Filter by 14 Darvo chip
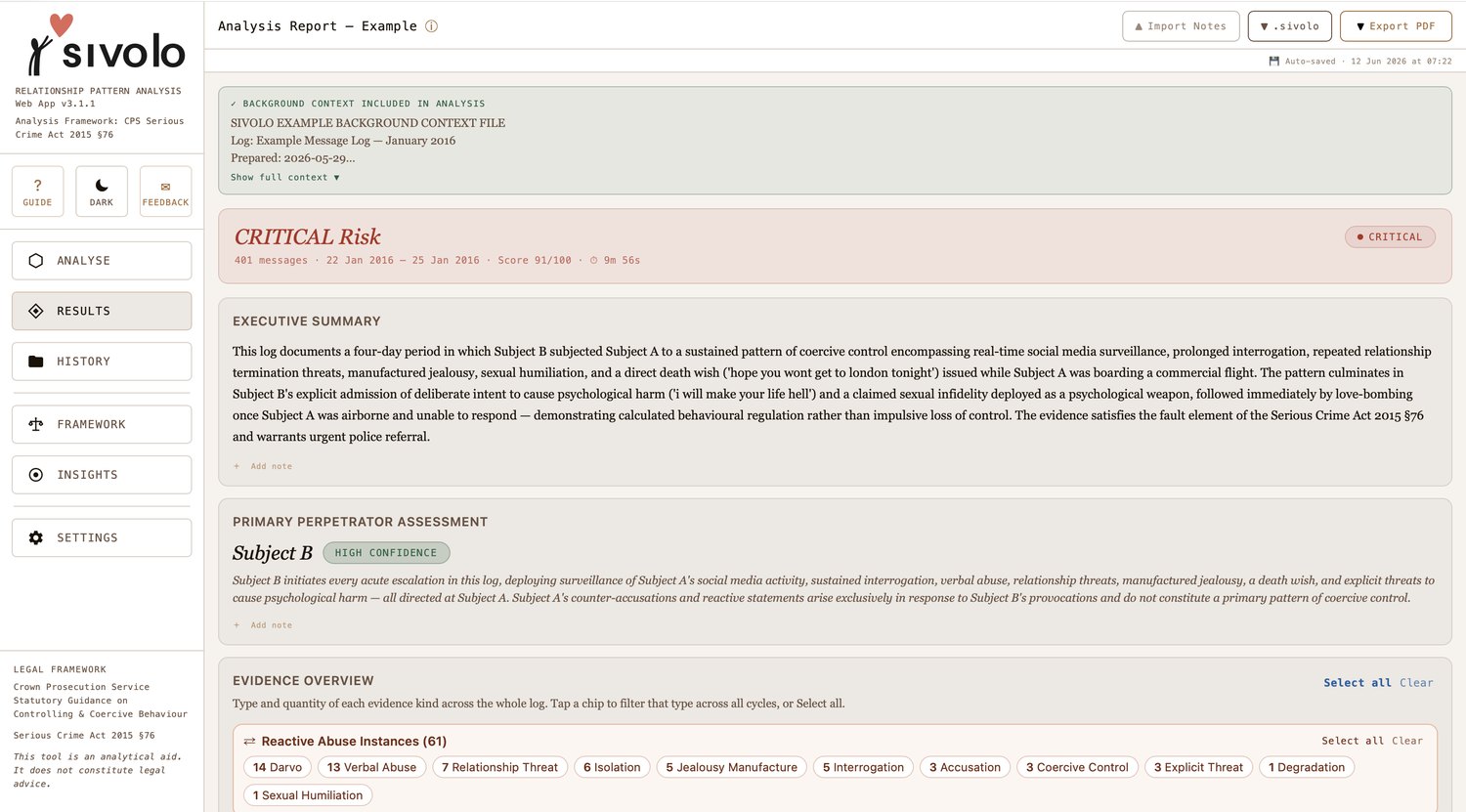 (x=278, y=767)
